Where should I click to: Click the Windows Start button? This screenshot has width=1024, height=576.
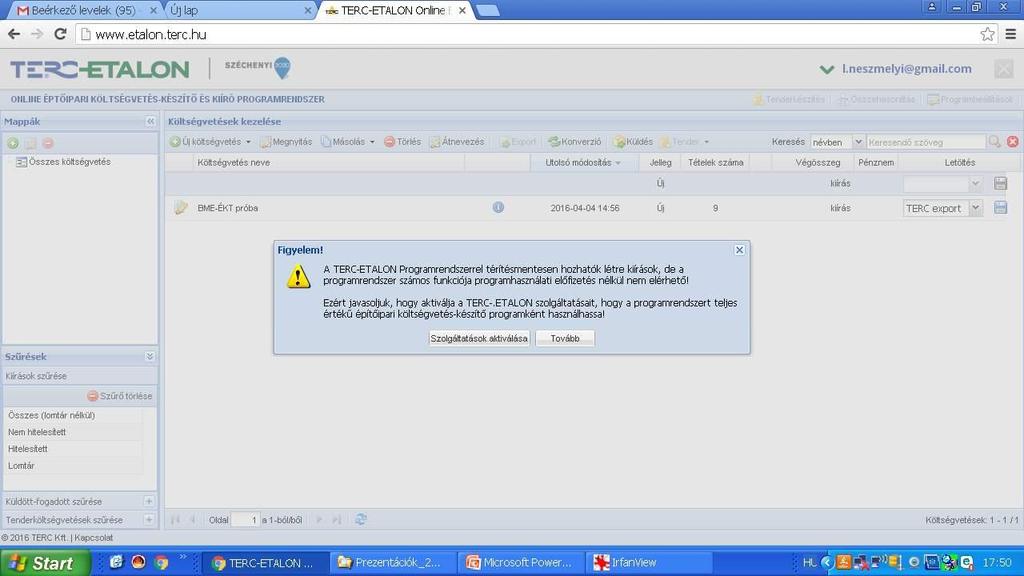(44, 563)
